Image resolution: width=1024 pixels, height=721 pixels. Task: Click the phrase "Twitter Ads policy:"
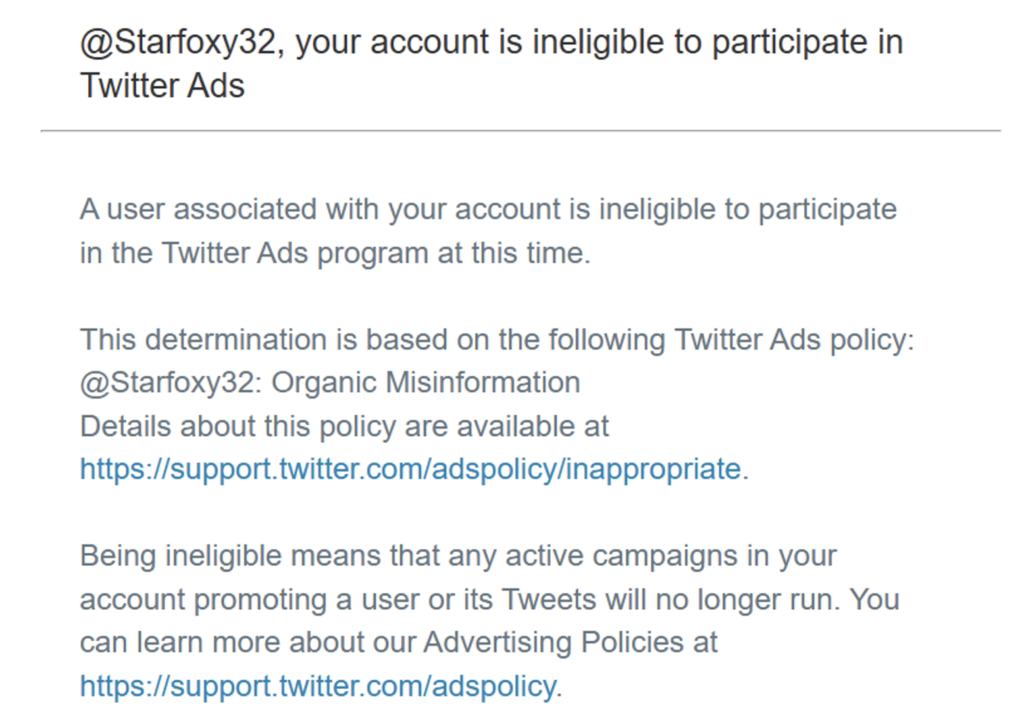point(795,340)
